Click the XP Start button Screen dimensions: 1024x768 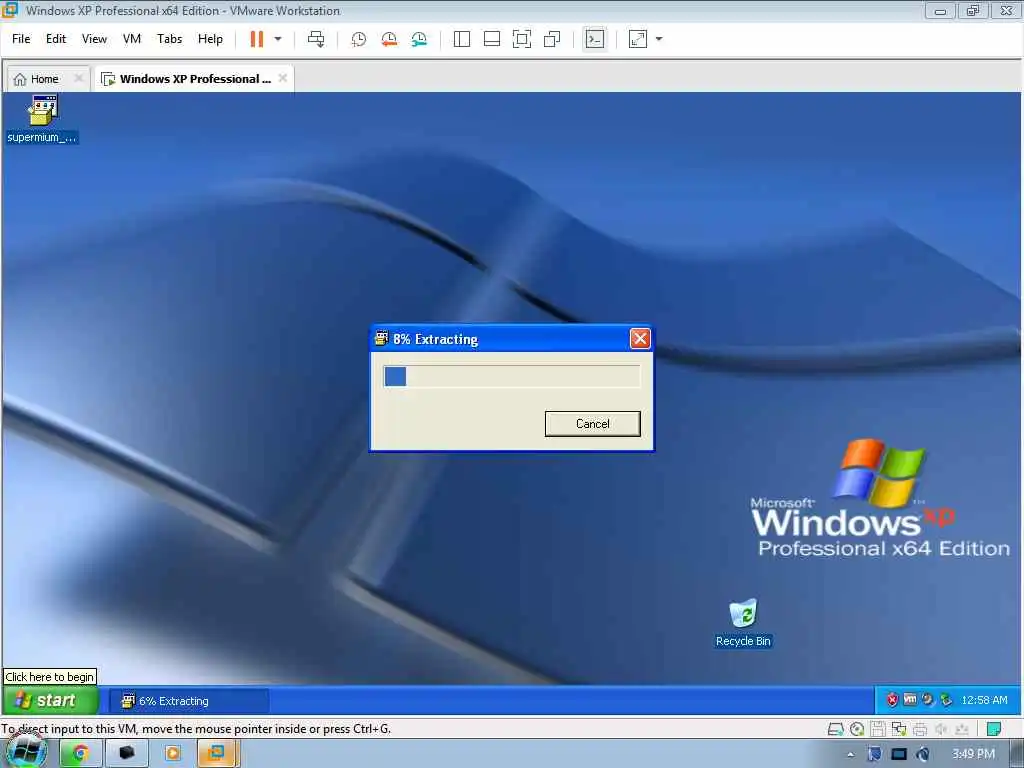coord(50,701)
